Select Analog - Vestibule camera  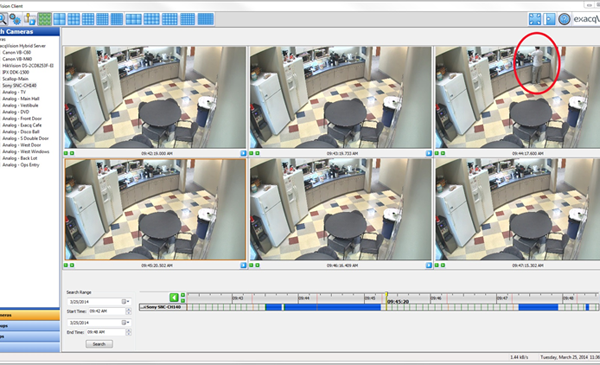(20, 105)
